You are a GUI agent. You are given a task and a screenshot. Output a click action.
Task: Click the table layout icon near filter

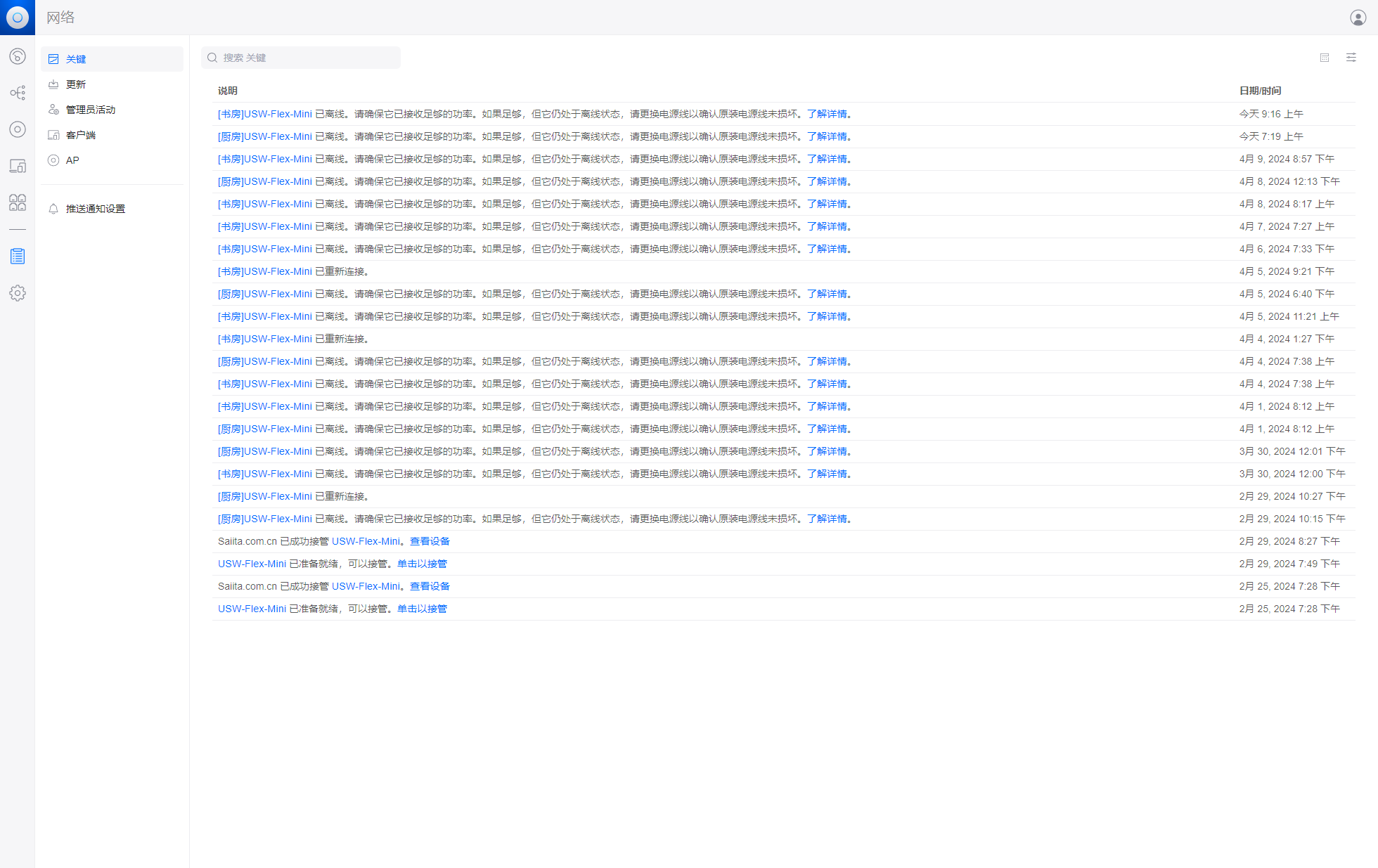1325,58
